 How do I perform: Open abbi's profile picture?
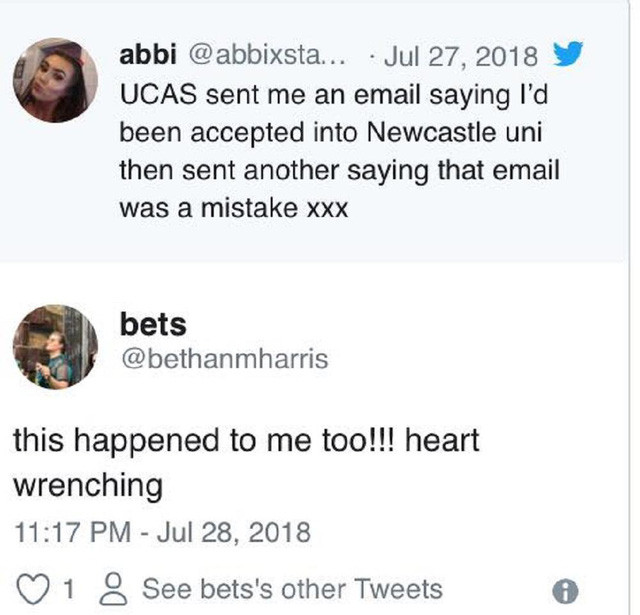(55, 79)
